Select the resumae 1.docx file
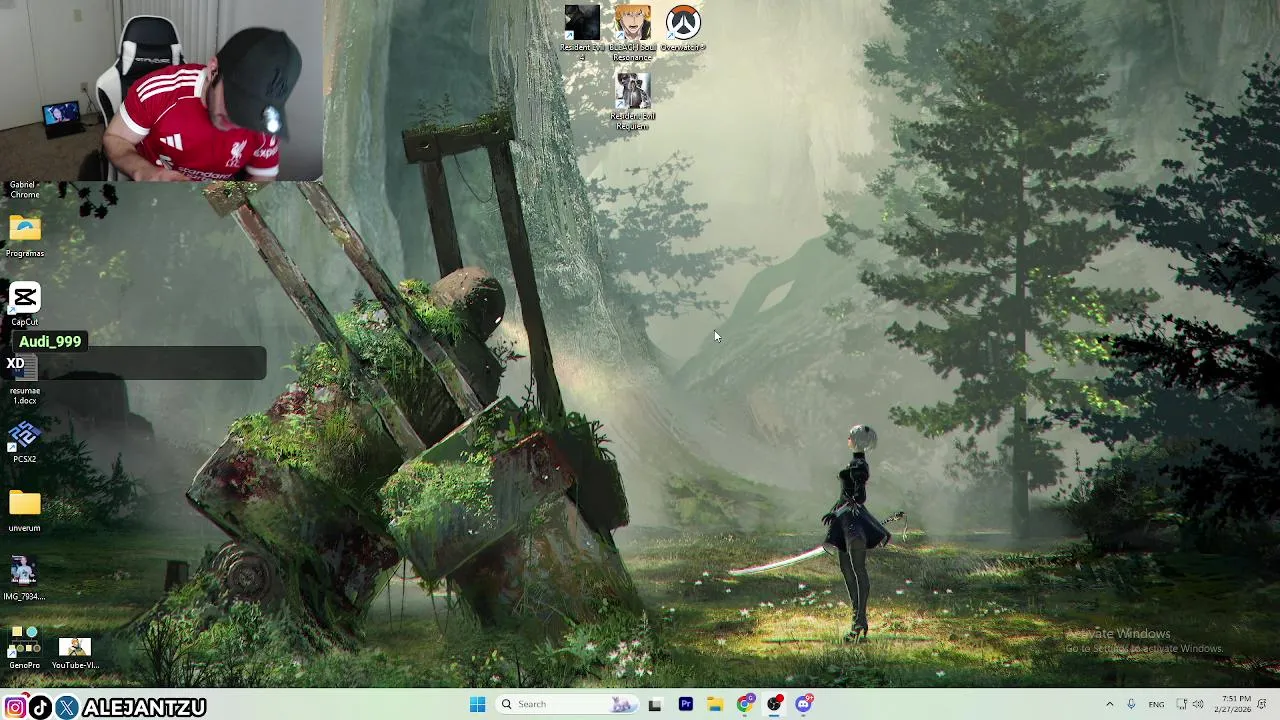This screenshot has width=1280, height=720. (25, 380)
